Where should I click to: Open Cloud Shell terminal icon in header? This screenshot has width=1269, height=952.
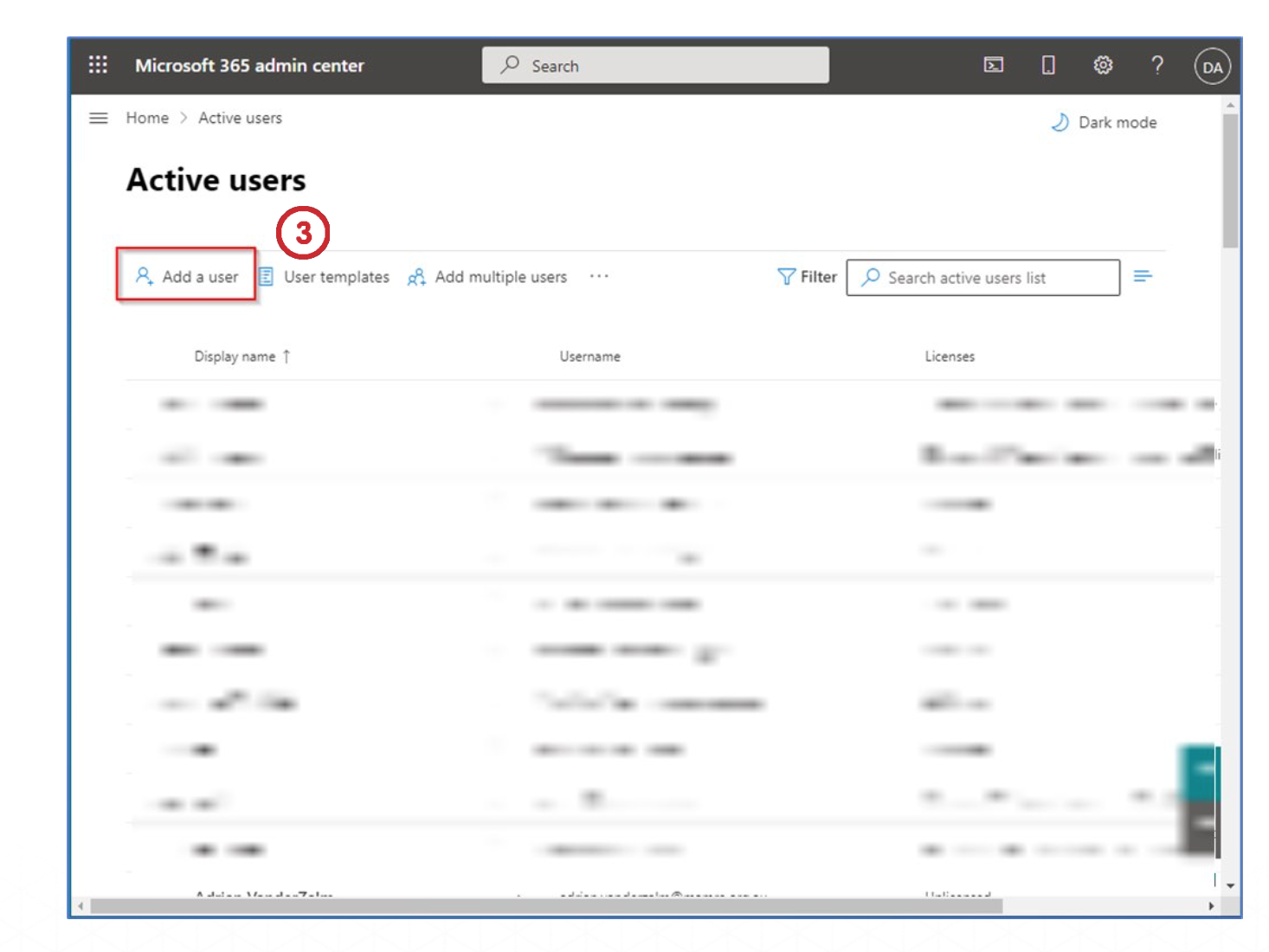click(x=993, y=65)
